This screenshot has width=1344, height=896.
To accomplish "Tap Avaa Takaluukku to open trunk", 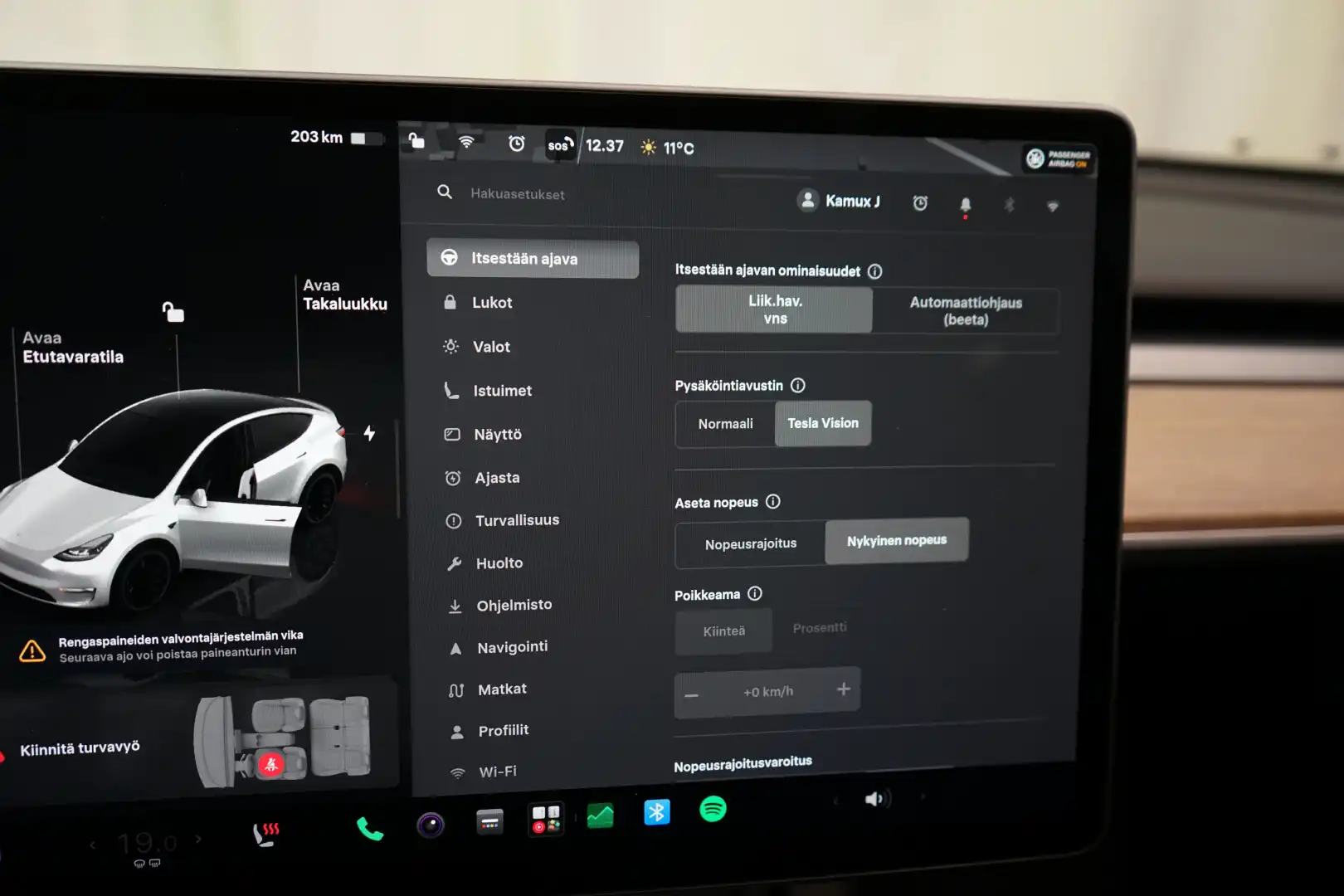I will click(344, 295).
